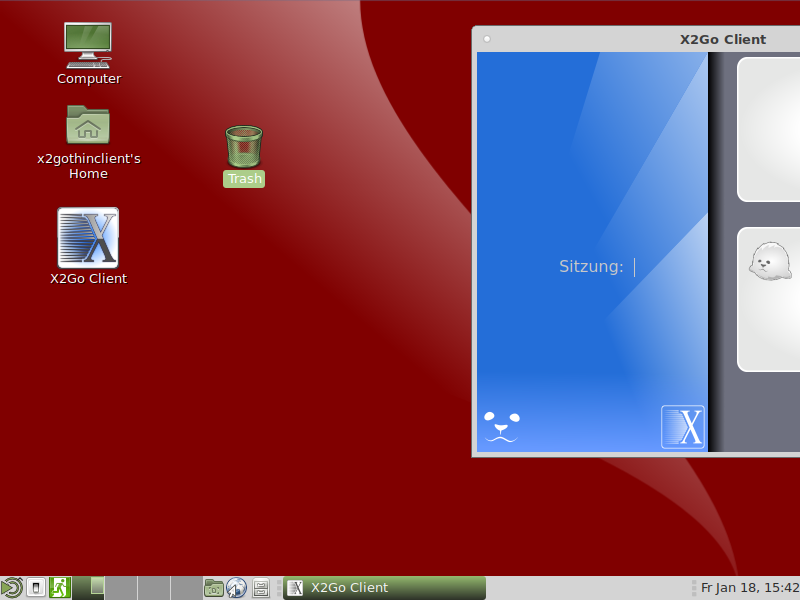Switch to the first workspace
This screenshot has height=600, width=800.
coord(89,588)
